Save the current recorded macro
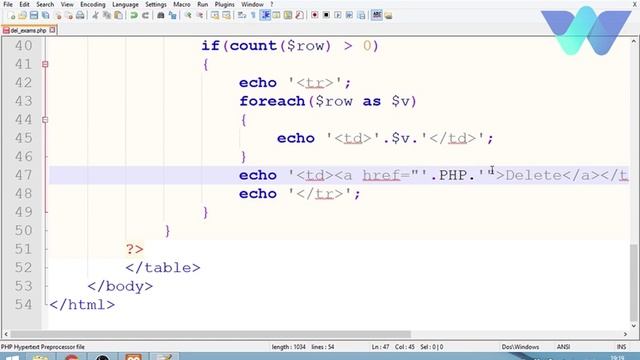Image resolution: width=640 pixels, height=360 pixels. click(x=361, y=16)
